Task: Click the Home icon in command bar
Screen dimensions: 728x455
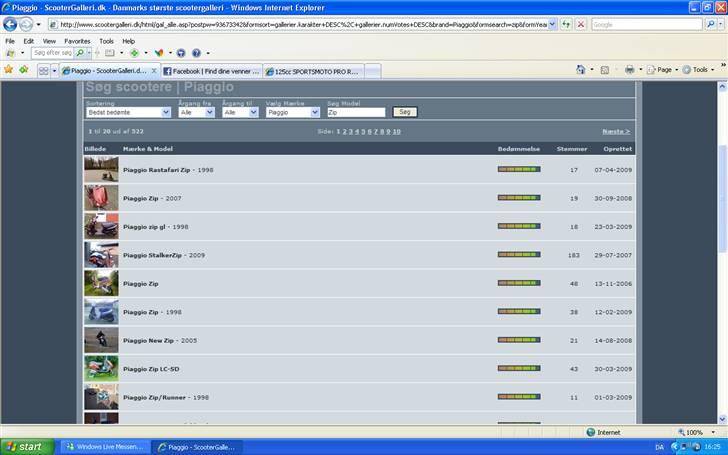Action: pyautogui.click(x=580, y=70)
